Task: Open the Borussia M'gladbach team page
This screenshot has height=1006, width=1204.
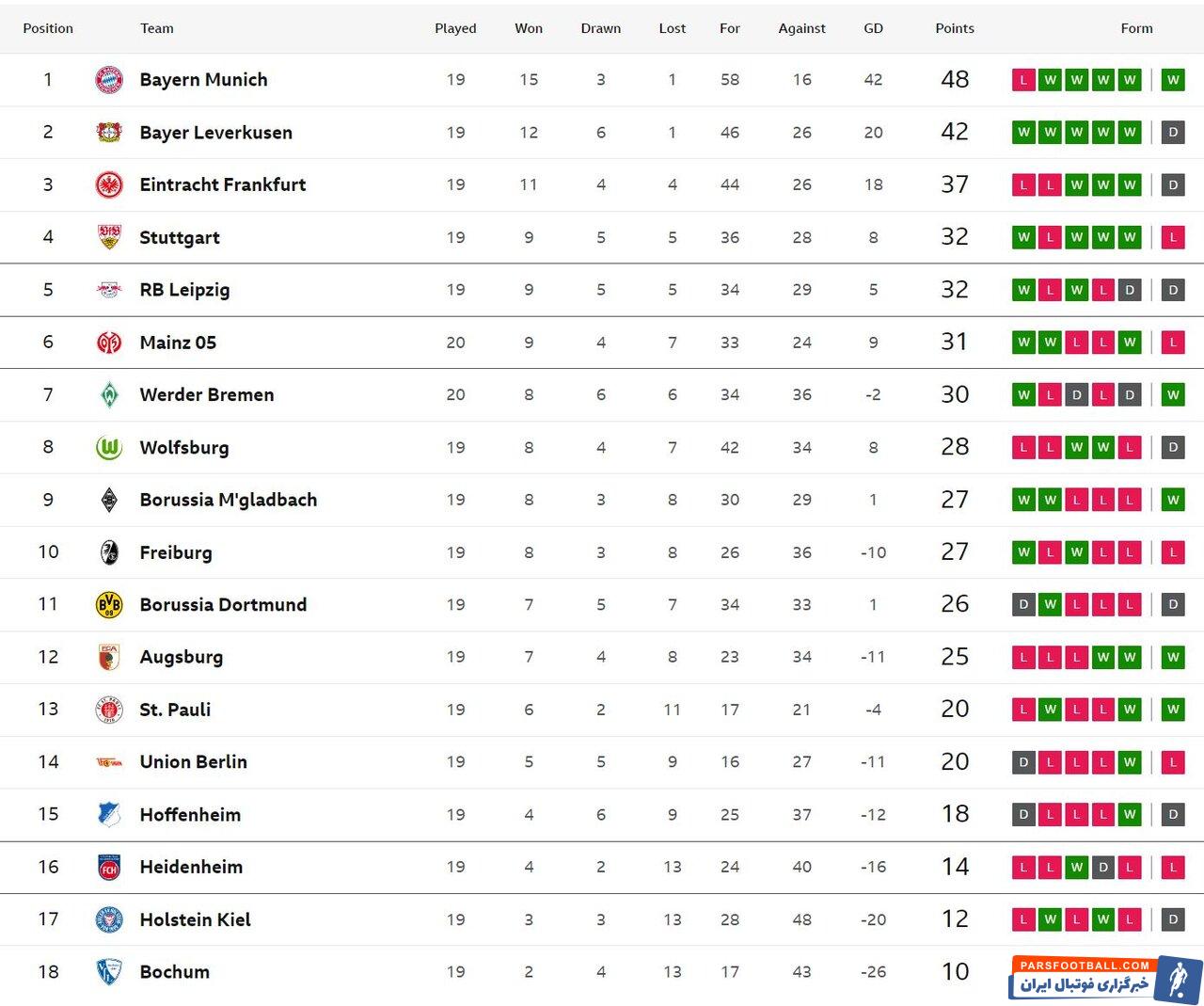Action: click(x=228, y=500)
